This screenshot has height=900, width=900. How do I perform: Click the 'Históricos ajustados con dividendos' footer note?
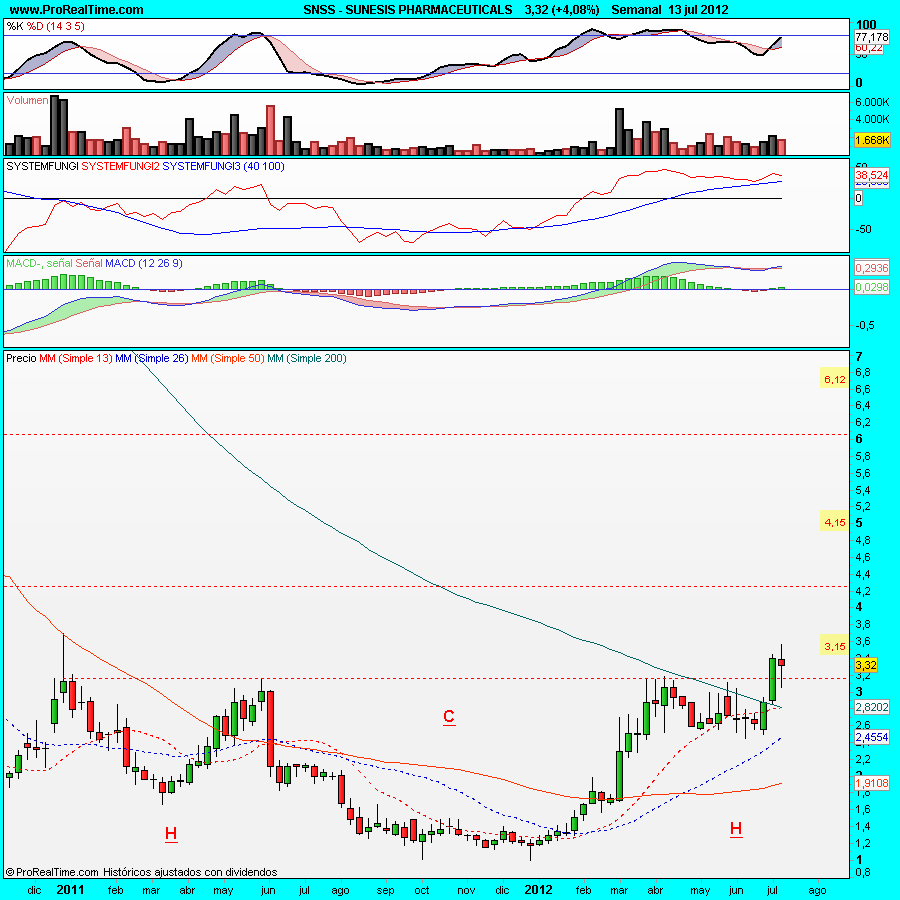(190, 872)
